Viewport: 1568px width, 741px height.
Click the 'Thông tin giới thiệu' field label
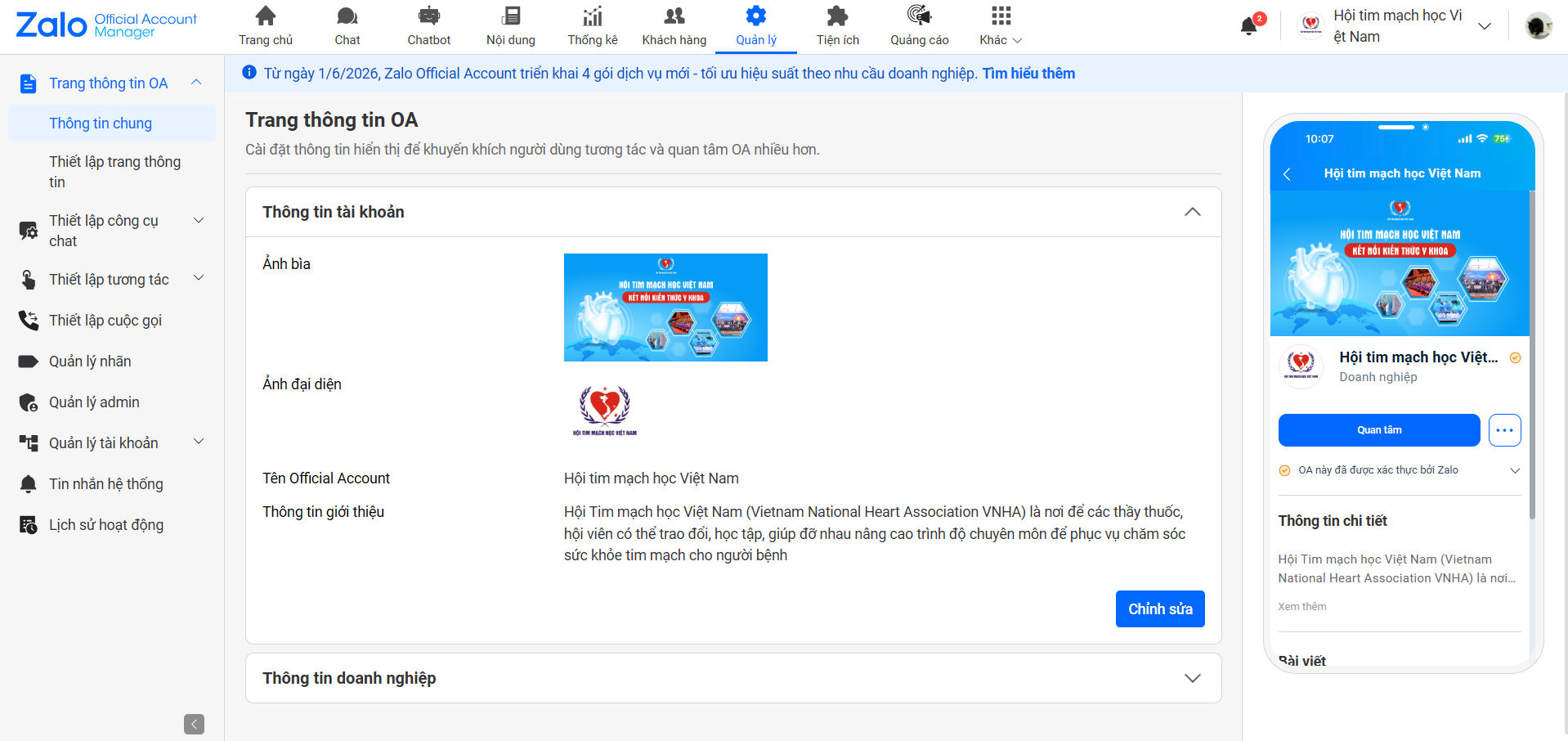[x=324, y=512]
